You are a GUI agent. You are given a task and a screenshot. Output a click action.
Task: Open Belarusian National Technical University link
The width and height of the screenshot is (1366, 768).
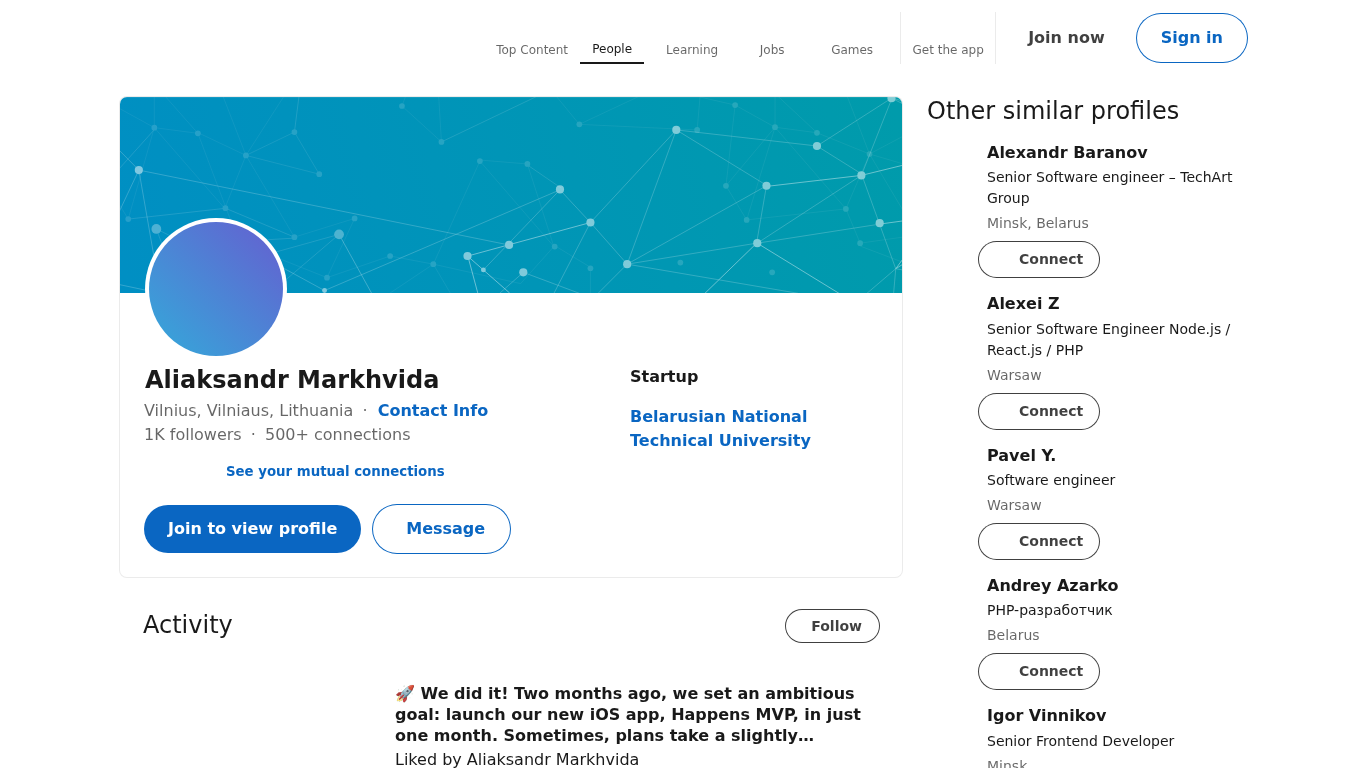click(x=720, y=428)
